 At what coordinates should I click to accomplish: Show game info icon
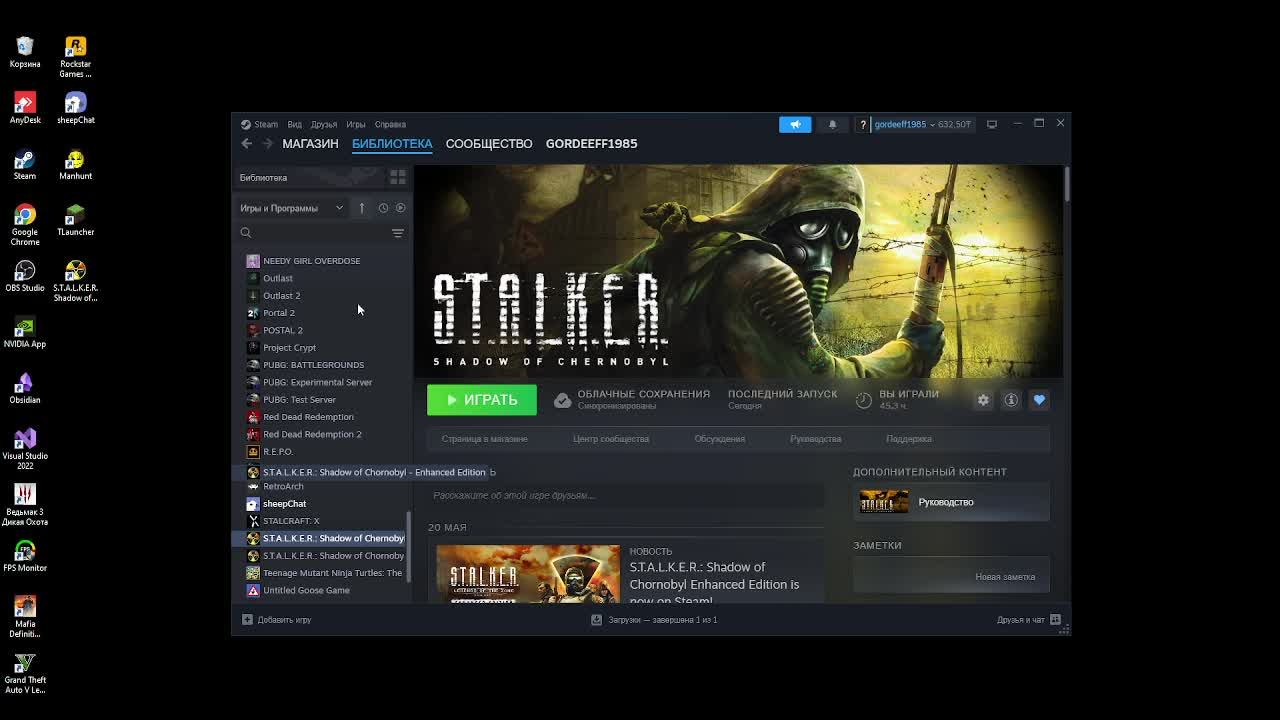click(1011, 400)
